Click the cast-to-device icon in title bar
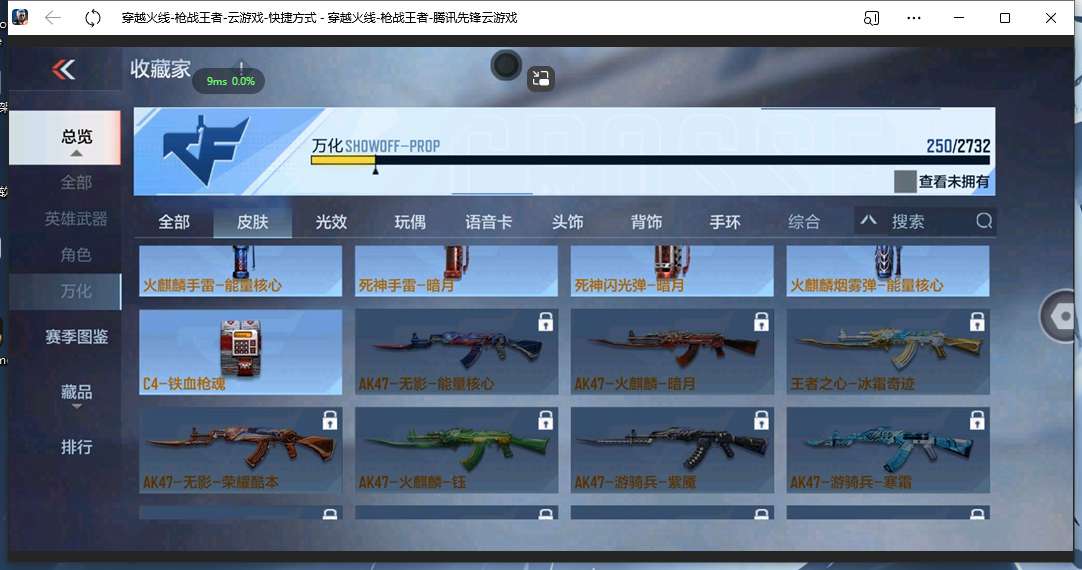The width and height of the screenshot is (1082, 570). point(872,18)
